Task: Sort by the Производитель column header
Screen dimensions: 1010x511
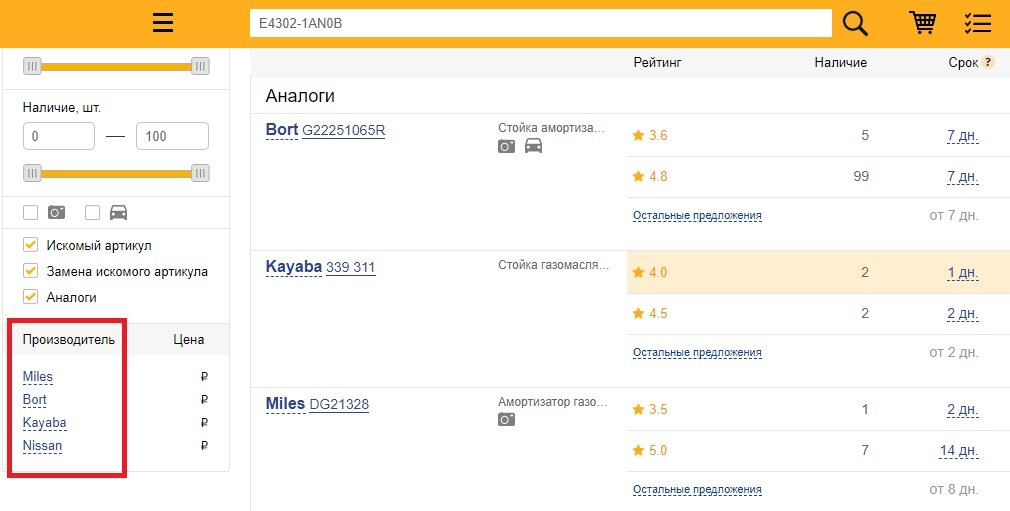Action: [68, 340]
